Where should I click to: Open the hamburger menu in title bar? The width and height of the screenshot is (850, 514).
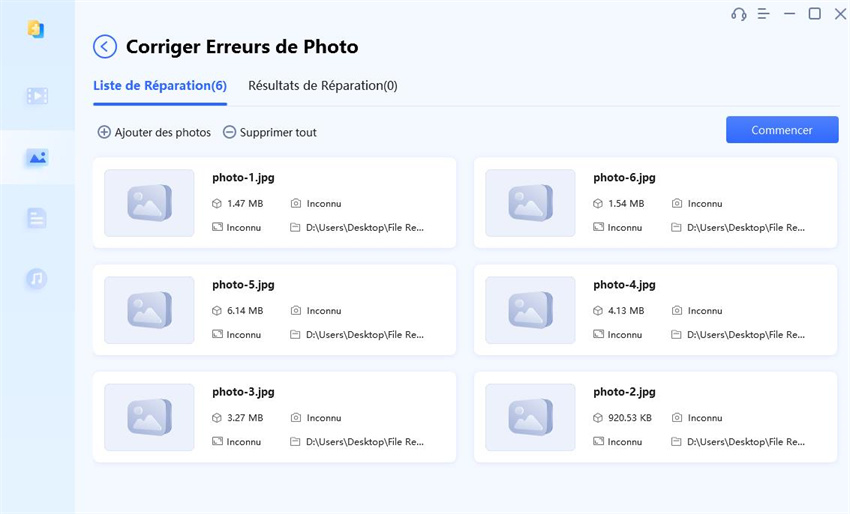pyautogui.click(x=764, y=14)
